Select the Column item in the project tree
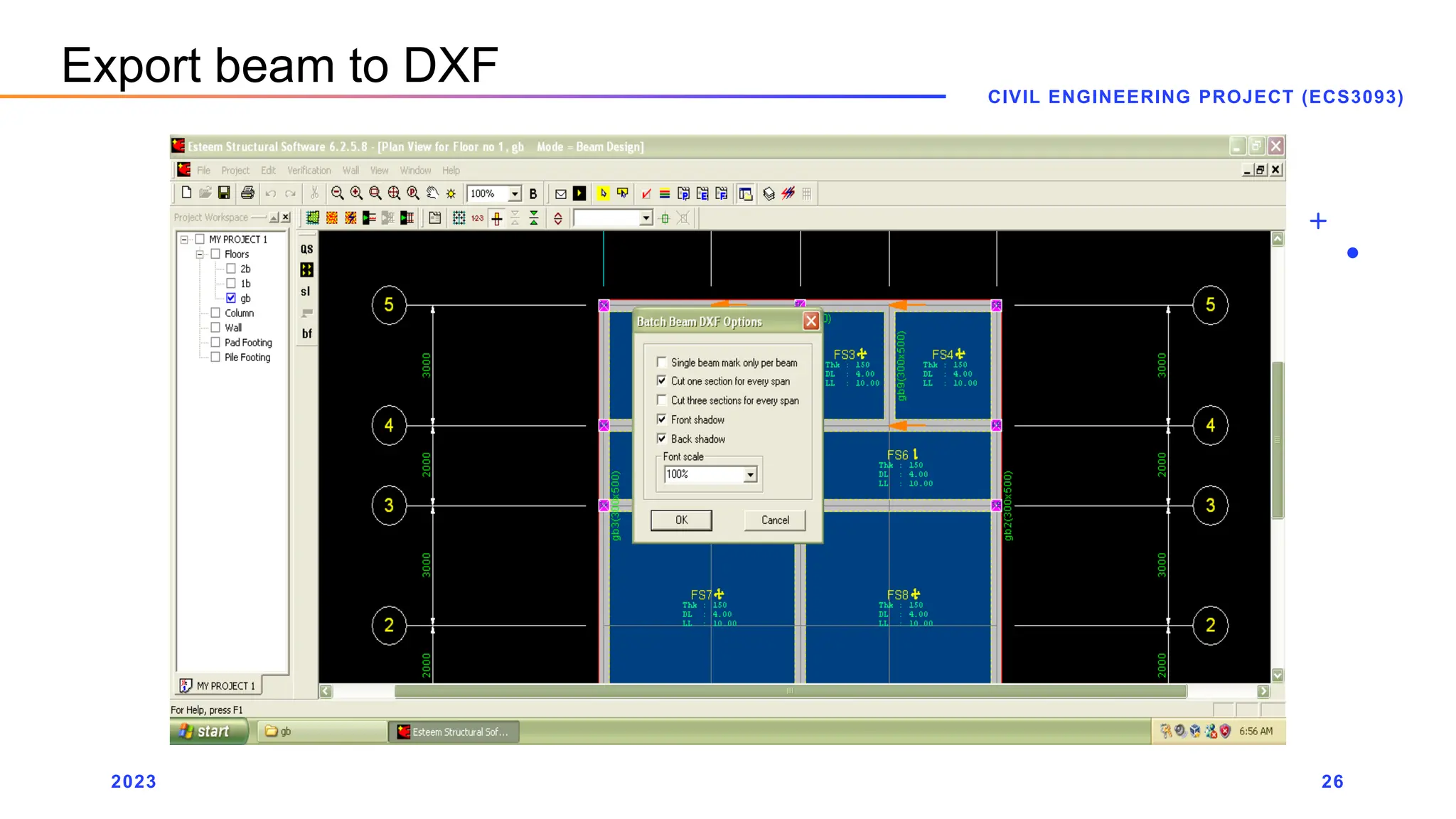Image resolution: width=1456 pixels, height=819 pixels. click(239, 313)
